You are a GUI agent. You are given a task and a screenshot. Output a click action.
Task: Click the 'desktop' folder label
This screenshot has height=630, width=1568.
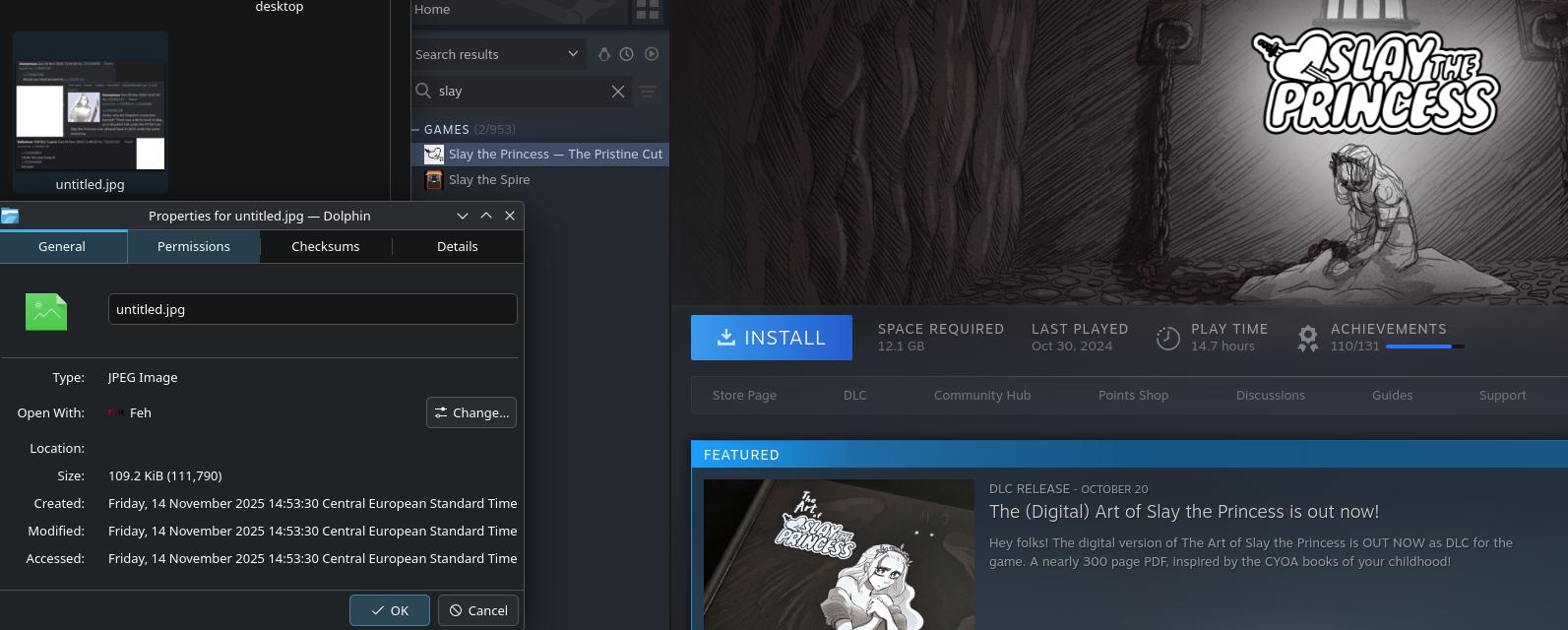point(280,7)
